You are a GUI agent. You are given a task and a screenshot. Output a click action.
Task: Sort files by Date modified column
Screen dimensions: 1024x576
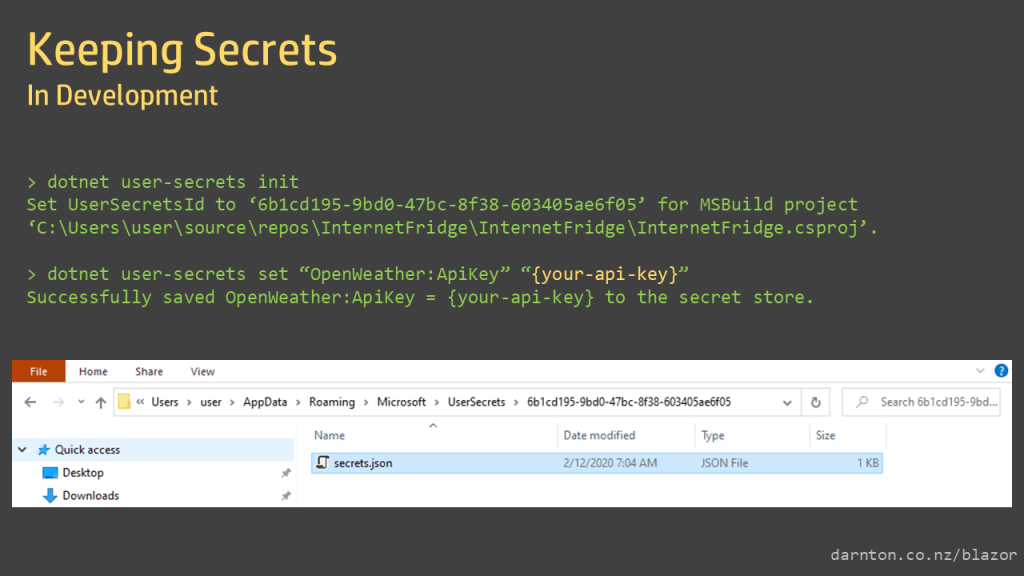599,435
